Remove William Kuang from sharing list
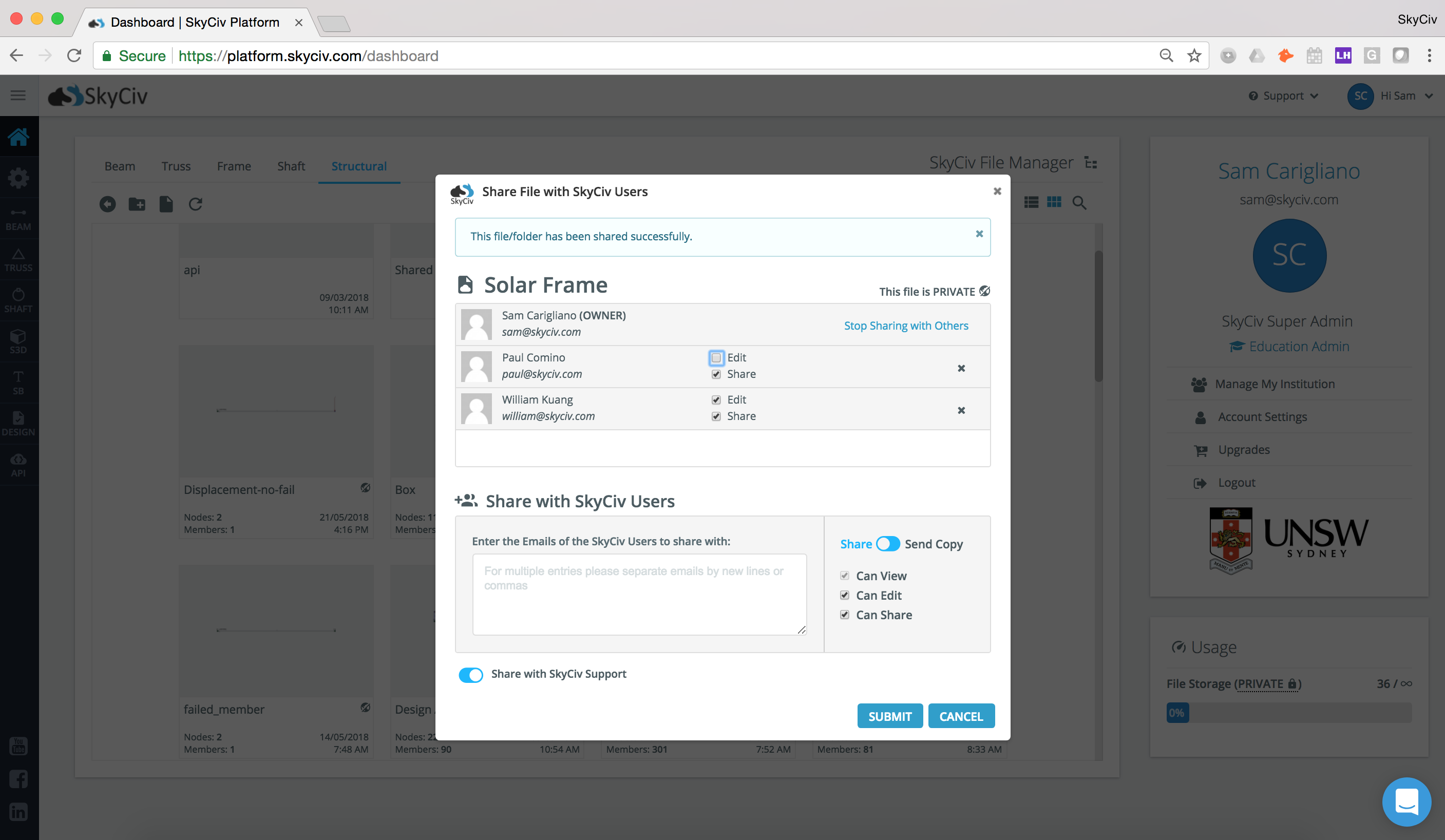The width and height of the screenshot is (1445, 840). pos(961,410)
